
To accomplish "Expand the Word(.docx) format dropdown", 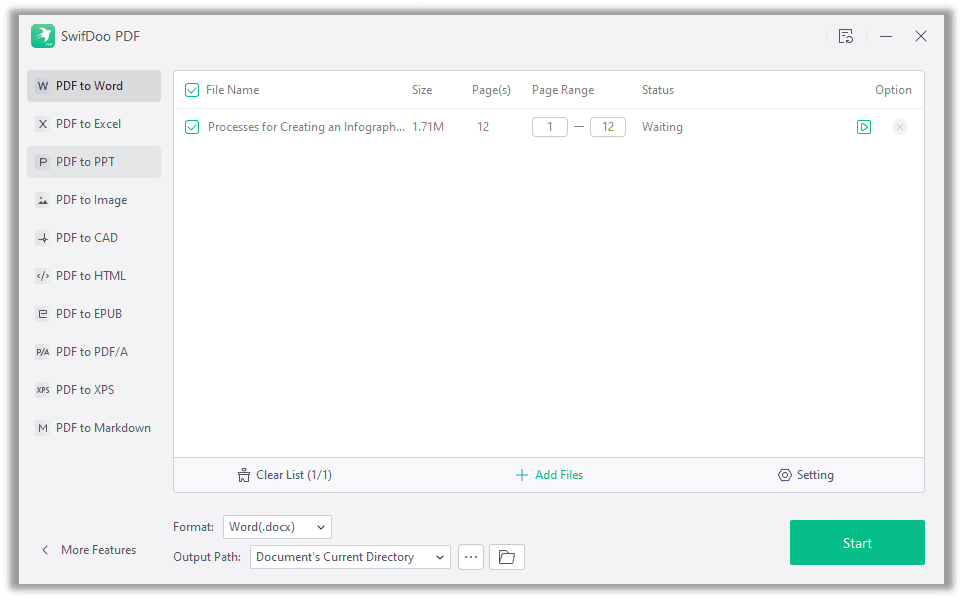I will [x=277, y=527].
